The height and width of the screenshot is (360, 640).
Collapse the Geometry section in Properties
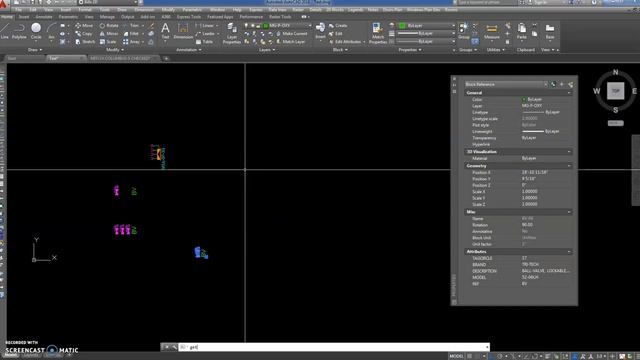coord(569,166)
